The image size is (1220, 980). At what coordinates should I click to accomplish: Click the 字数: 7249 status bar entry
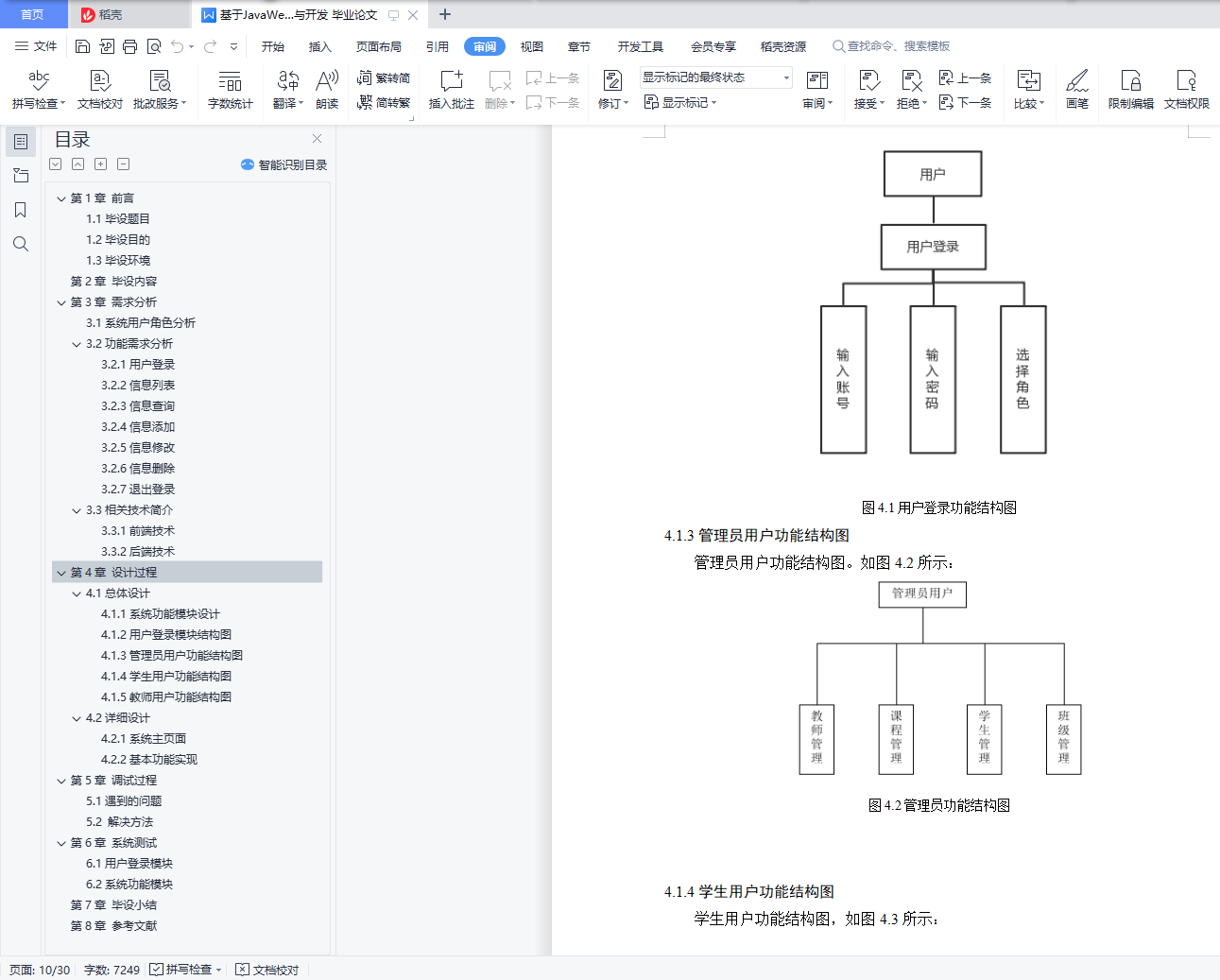(x=112, y=970)
